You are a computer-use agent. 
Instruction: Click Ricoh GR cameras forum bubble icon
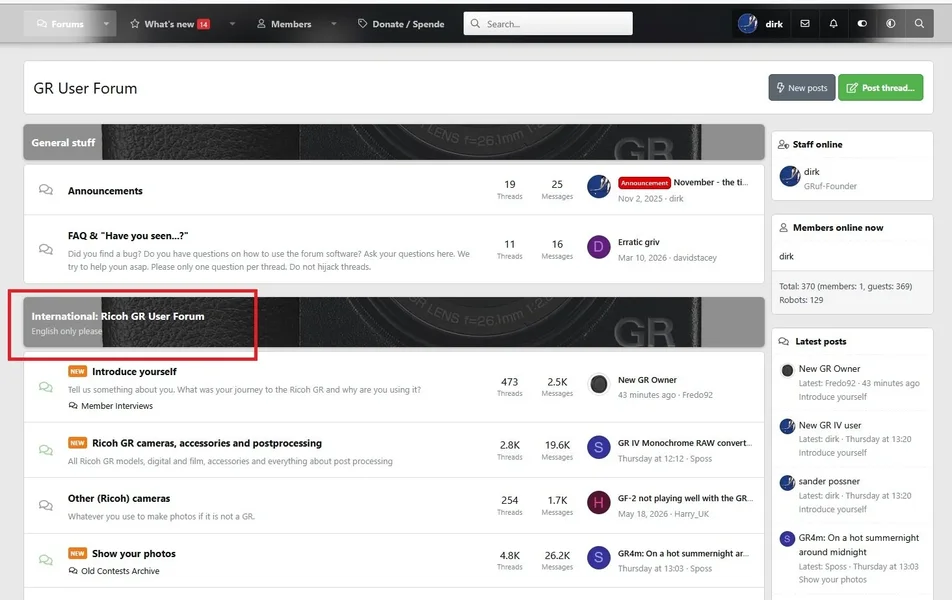click(46, 450)
